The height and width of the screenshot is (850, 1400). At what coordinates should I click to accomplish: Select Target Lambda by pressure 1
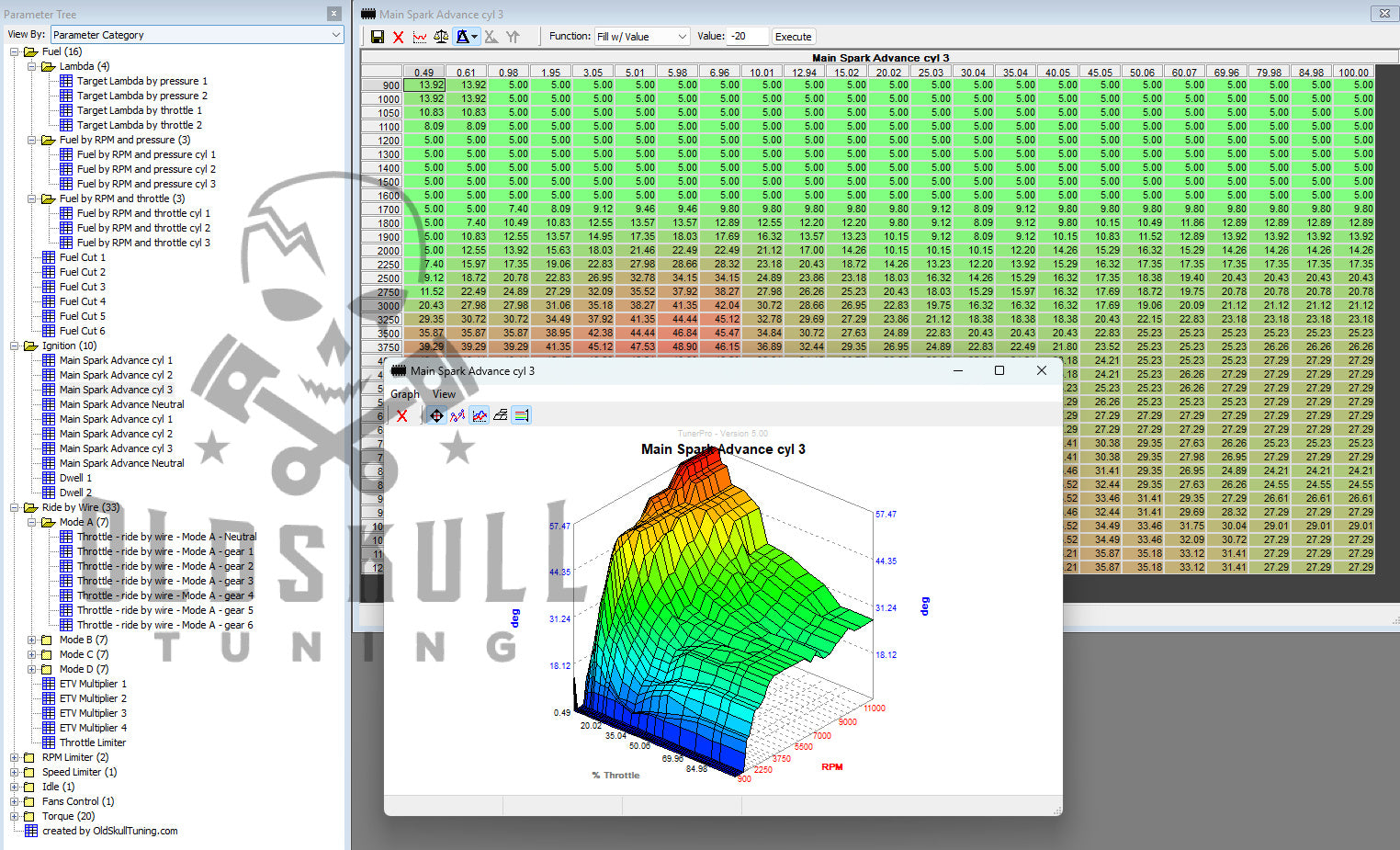tap(142, 81)
